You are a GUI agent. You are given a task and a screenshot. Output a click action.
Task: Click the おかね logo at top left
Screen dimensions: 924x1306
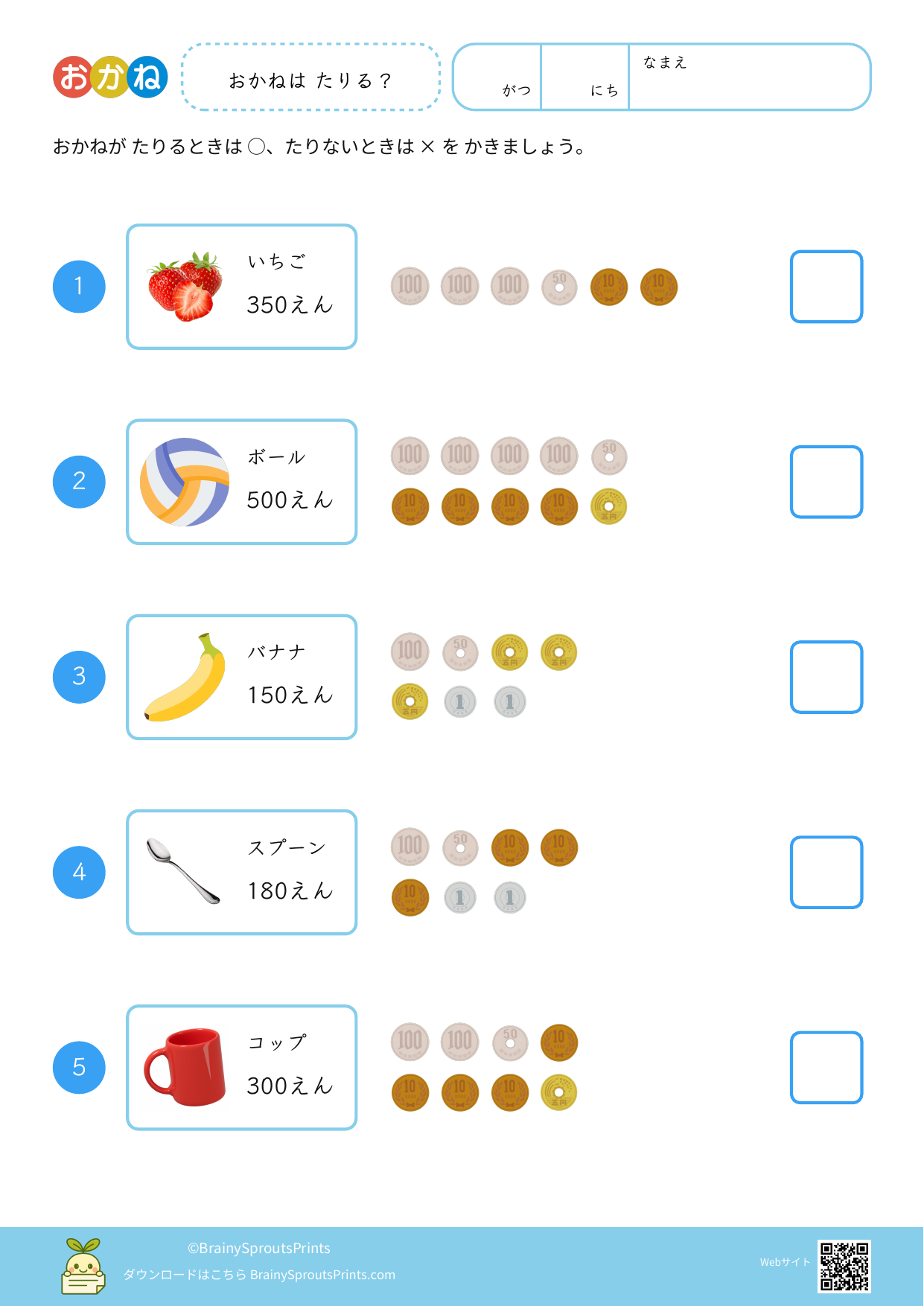(110, 77)
